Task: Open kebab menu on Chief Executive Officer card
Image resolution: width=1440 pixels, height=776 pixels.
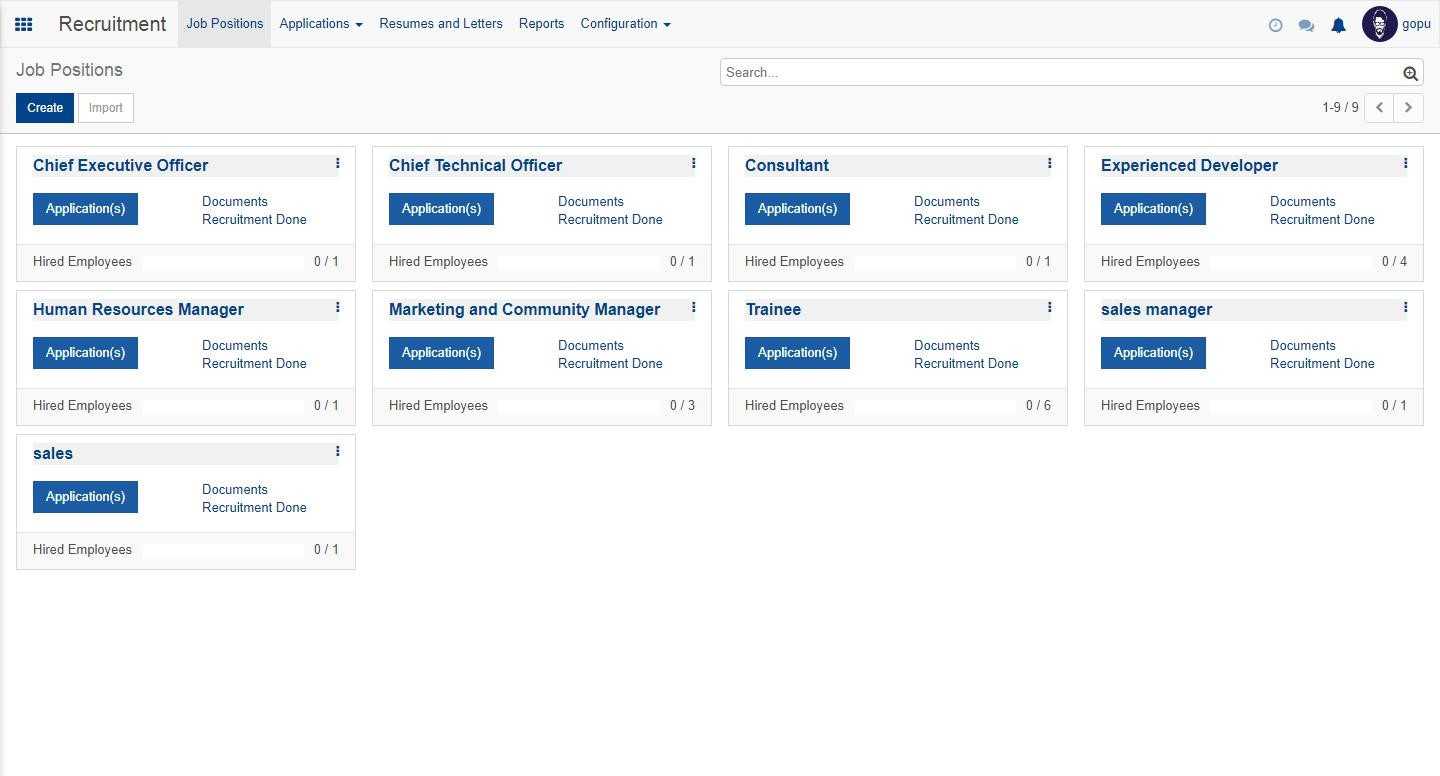Action: pos(337,164)
